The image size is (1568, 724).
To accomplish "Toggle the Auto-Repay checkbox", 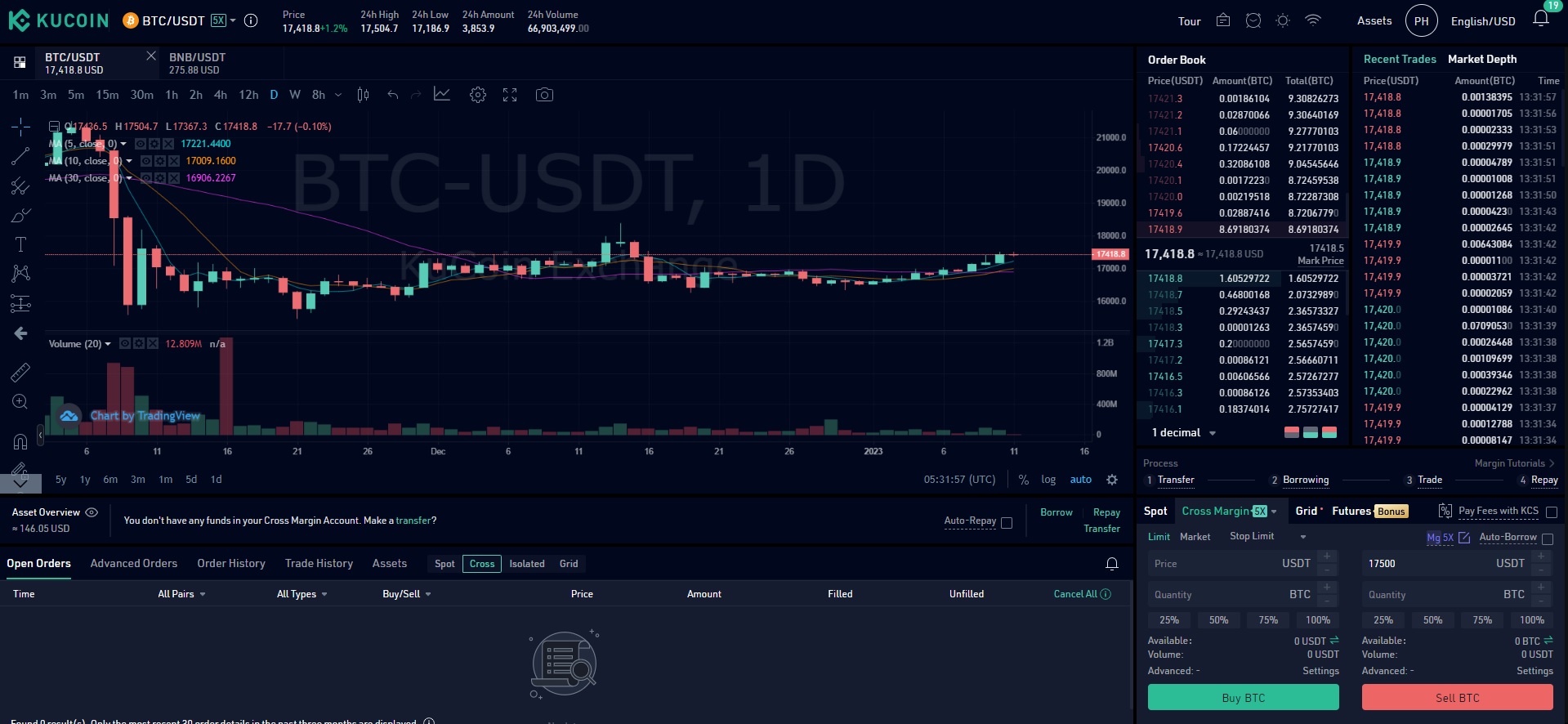I will point(1007,523).
